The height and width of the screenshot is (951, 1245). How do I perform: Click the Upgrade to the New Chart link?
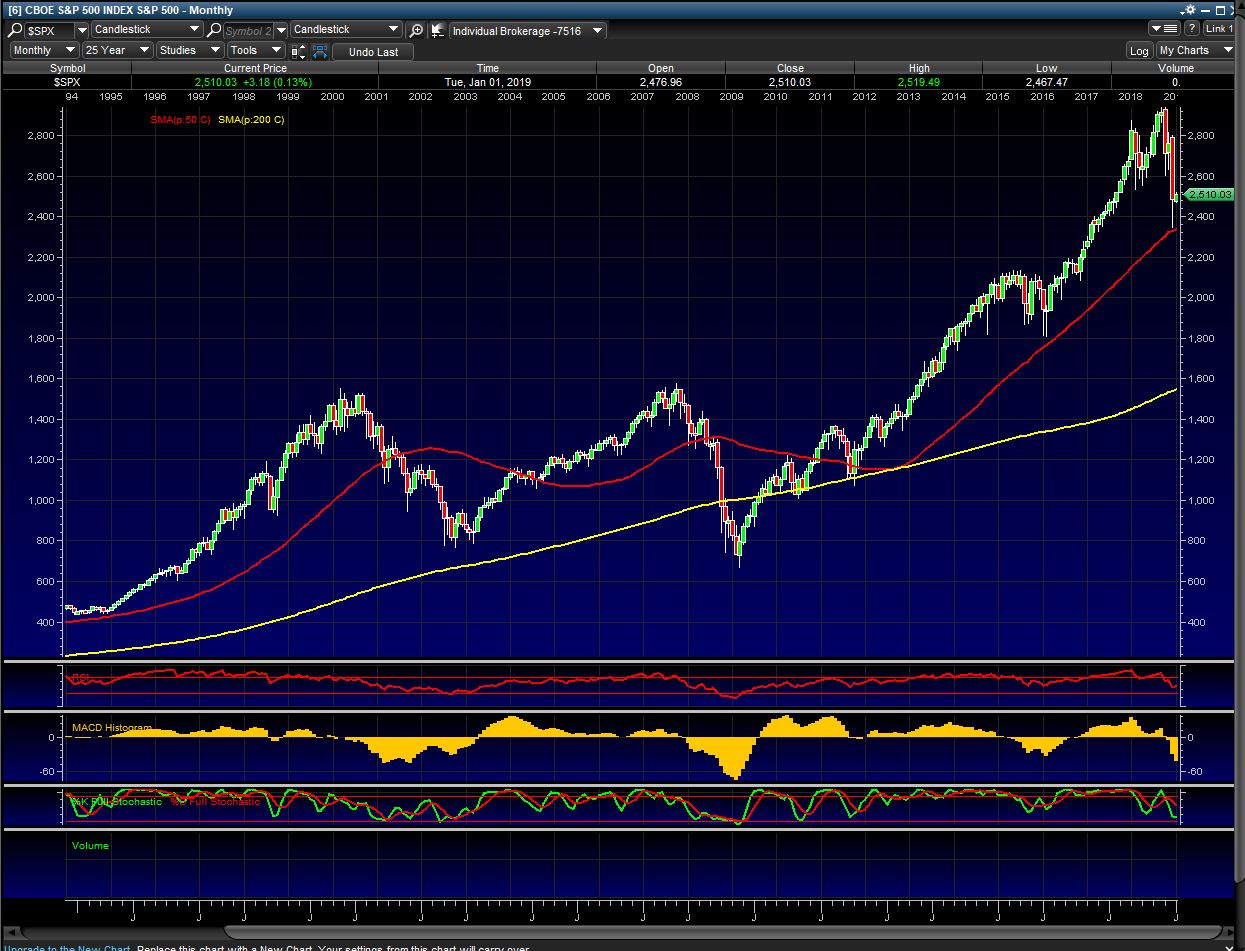point(66,947)
